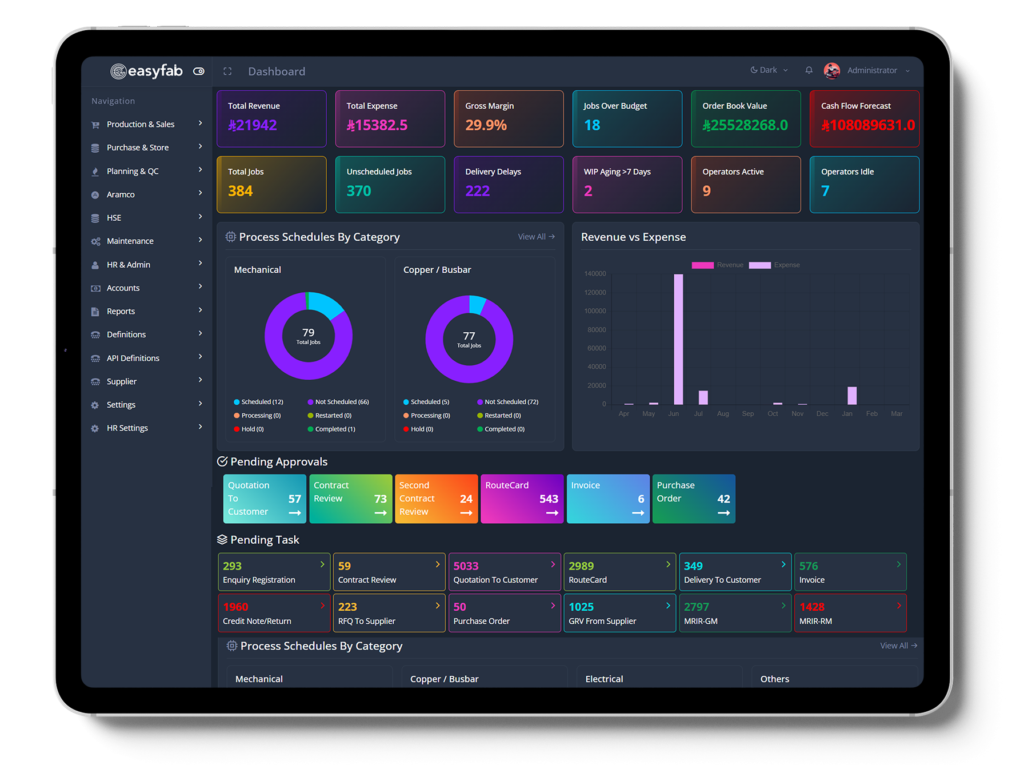Open Quotation To Customer approvals card
Screen dimensions: 1024x765
[264, 498]
